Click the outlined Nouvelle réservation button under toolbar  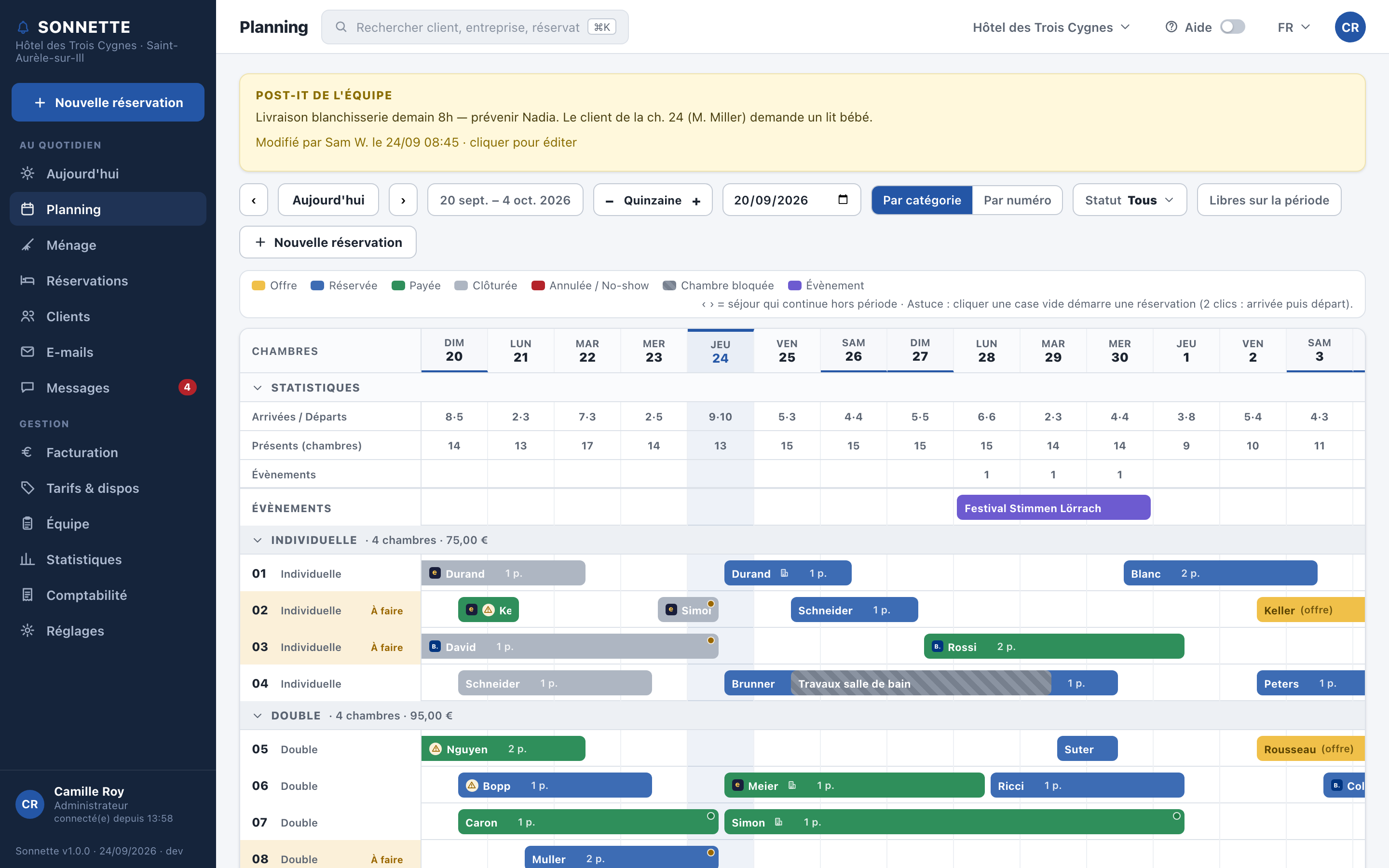pyautogui.click(x=328, y=242)
